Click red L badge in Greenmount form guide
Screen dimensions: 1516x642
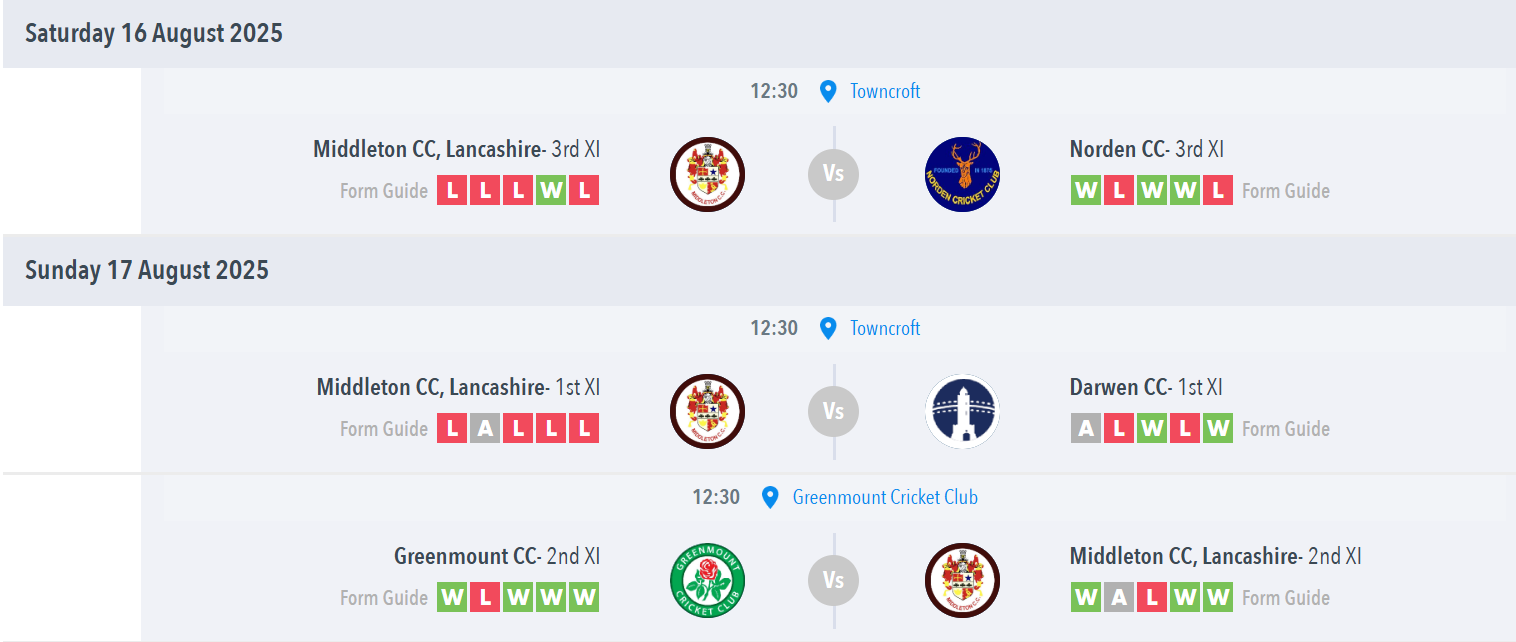(x=485, y=598)
